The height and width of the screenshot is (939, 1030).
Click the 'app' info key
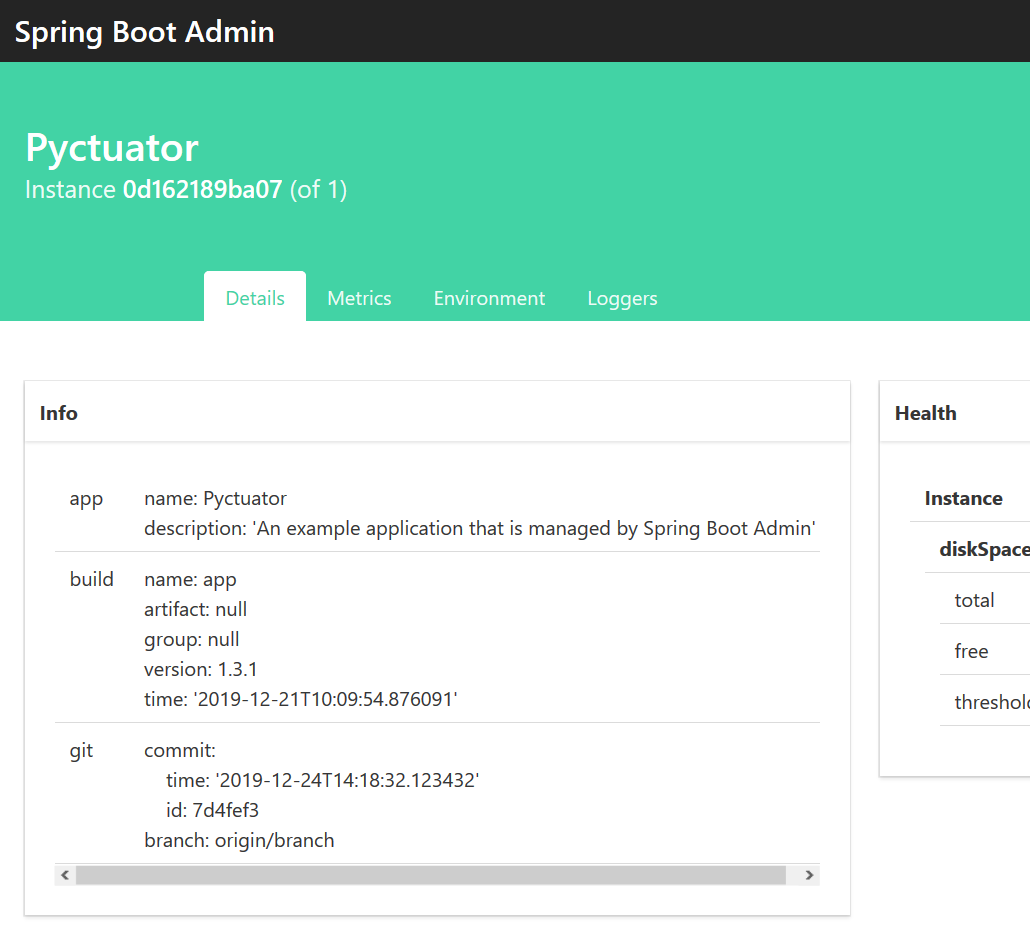[86, 499]
